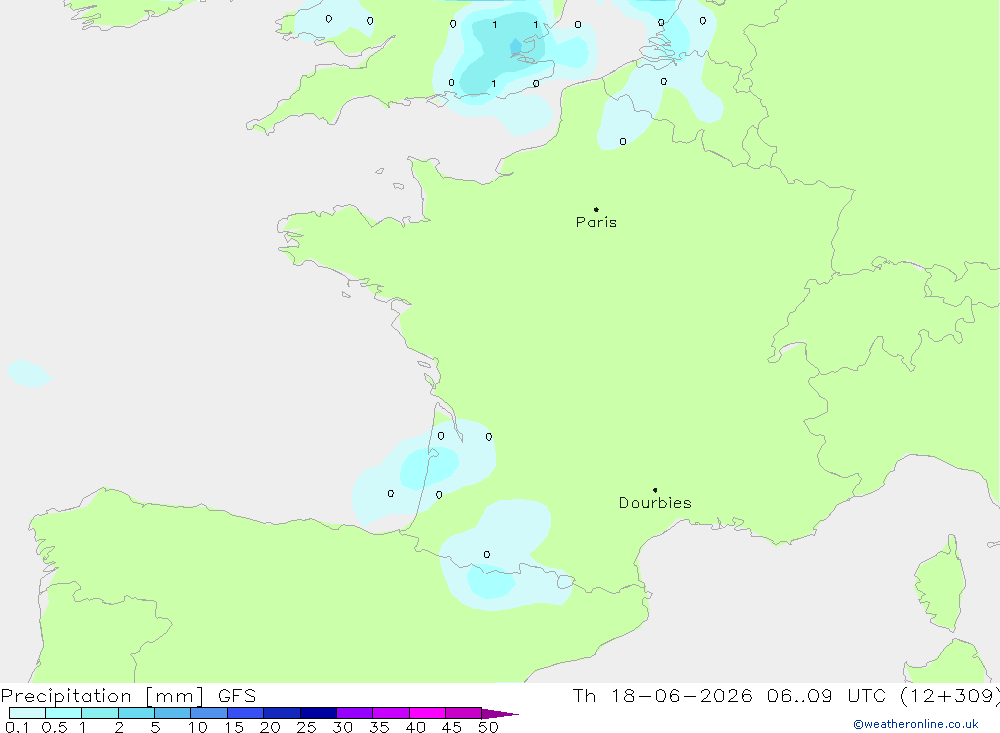Click the 45–50 mm legend swatch
Image resolution: width=1000 pixels, height=733 pixels.
tap(463, 713)
